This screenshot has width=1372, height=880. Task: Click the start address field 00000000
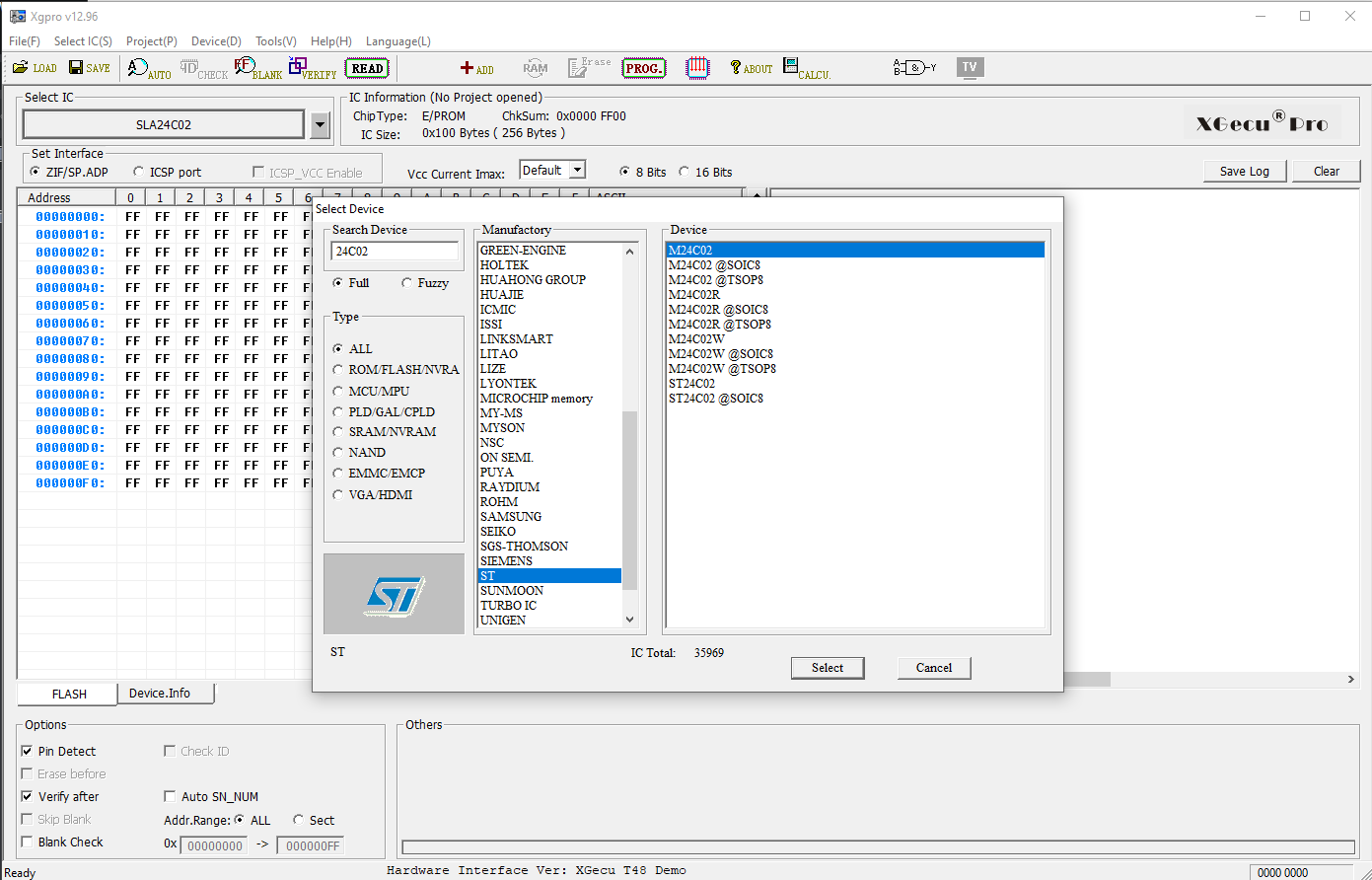pos(213,845)
